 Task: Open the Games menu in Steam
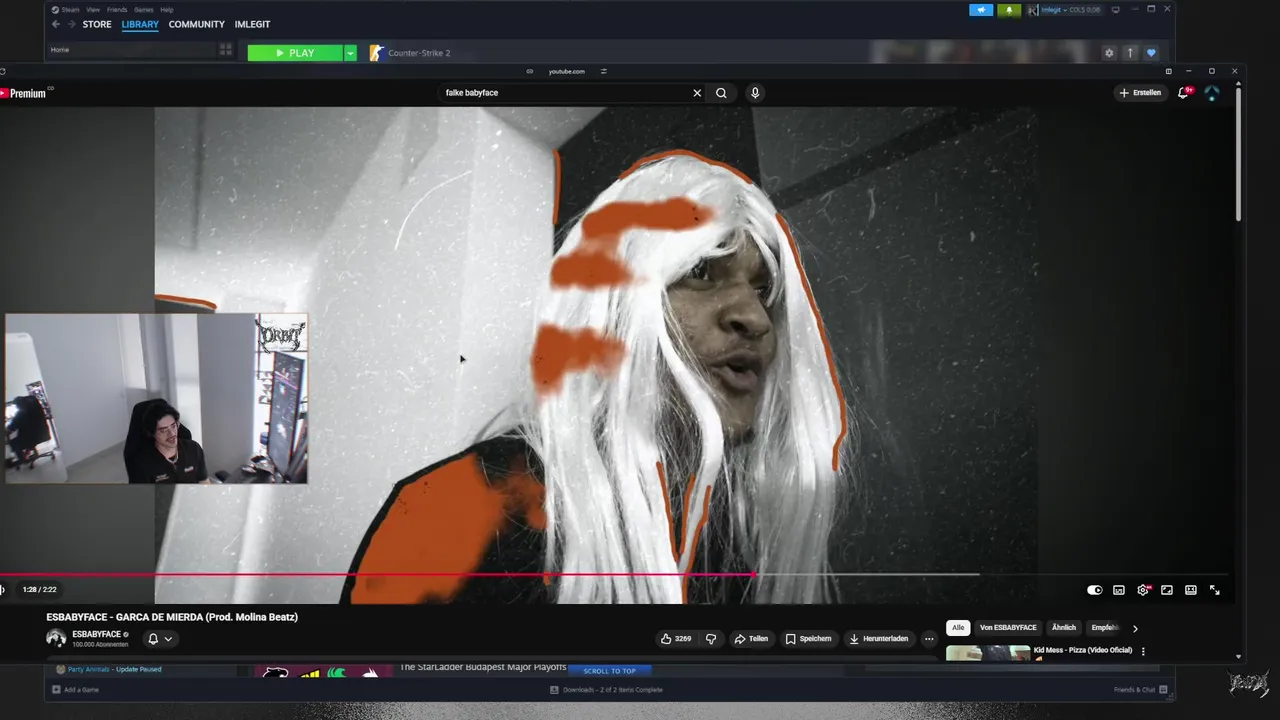(x=144, y=9)
